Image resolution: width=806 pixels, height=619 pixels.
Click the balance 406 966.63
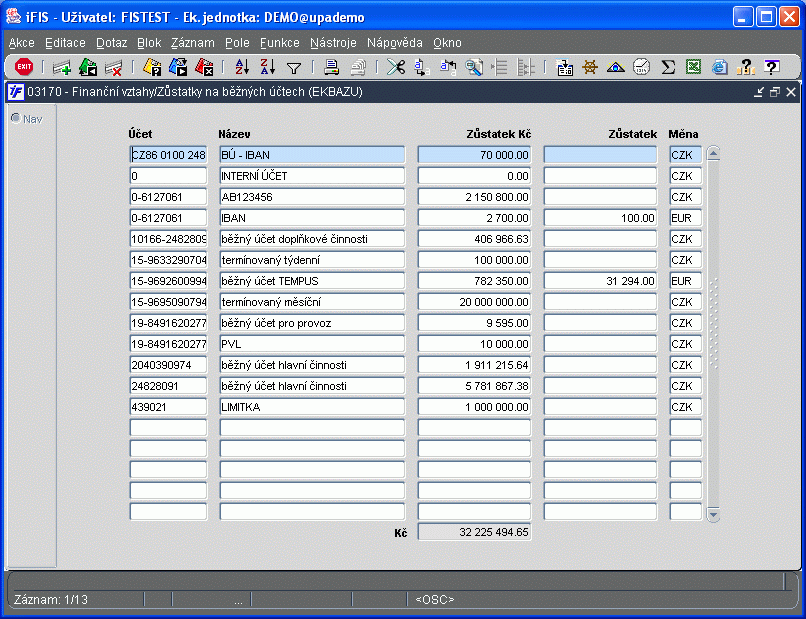474,239
